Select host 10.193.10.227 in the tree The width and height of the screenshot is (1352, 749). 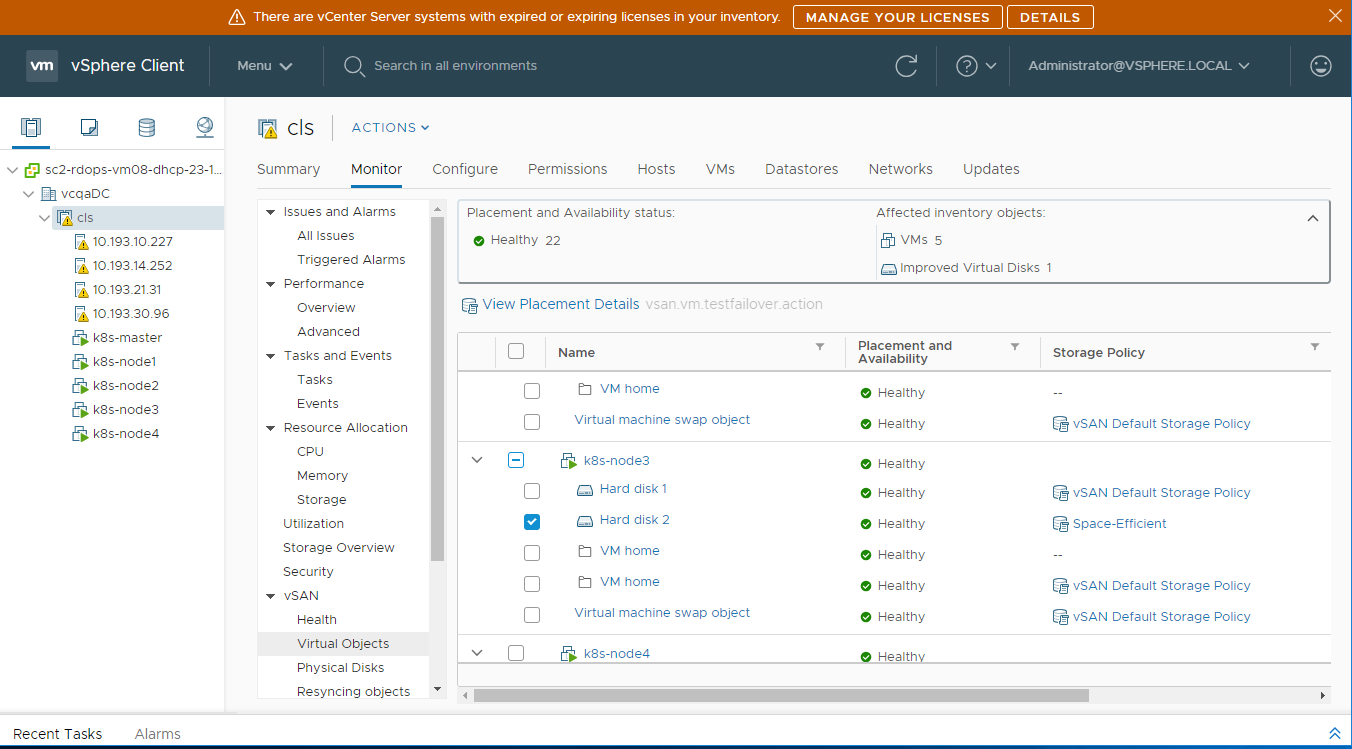(133, 242)
